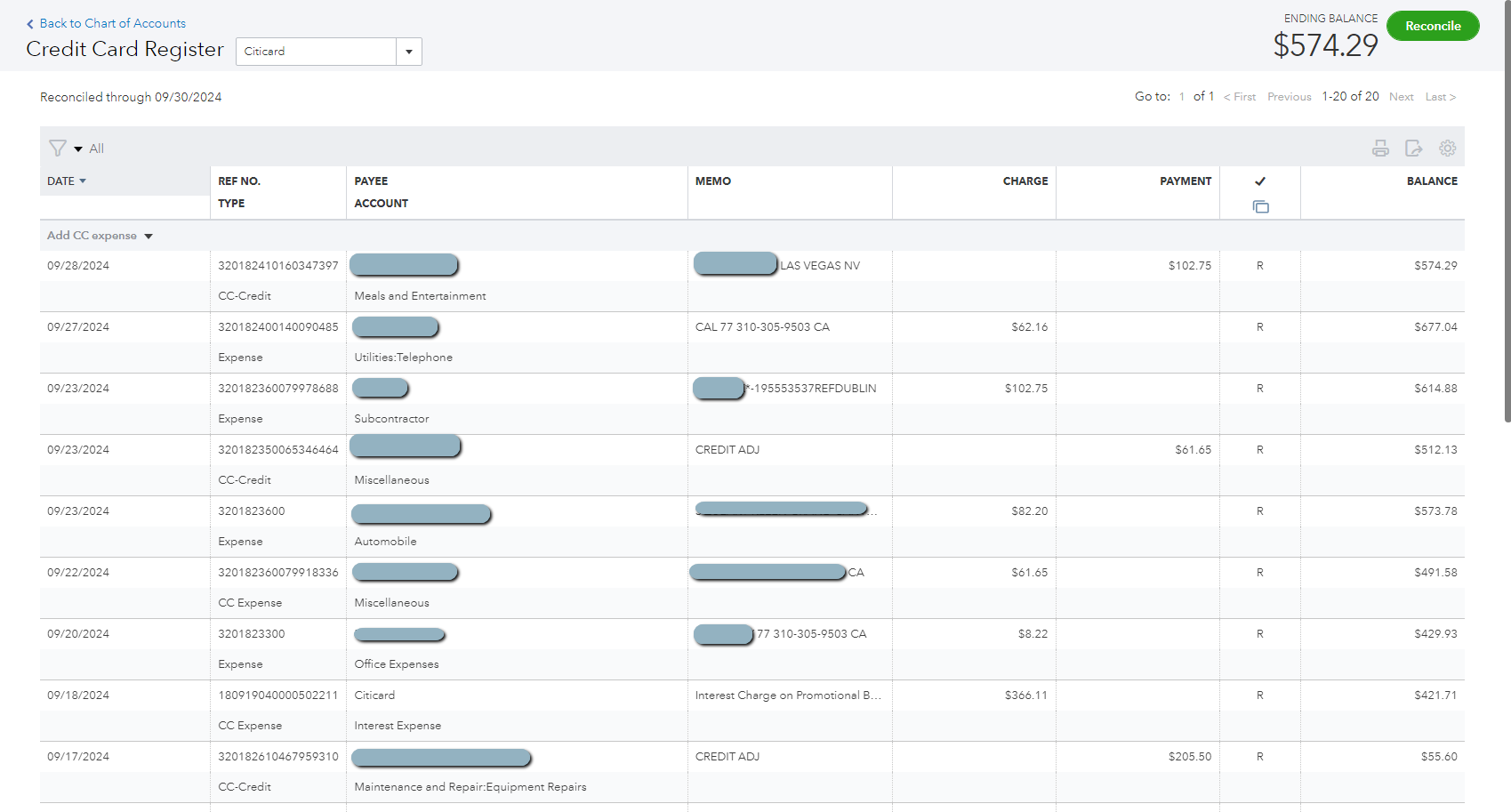Open the Citicard account dropdown arrow
Image resolution: width=1511 pixels, height=812 pixels.
point(409,52)
